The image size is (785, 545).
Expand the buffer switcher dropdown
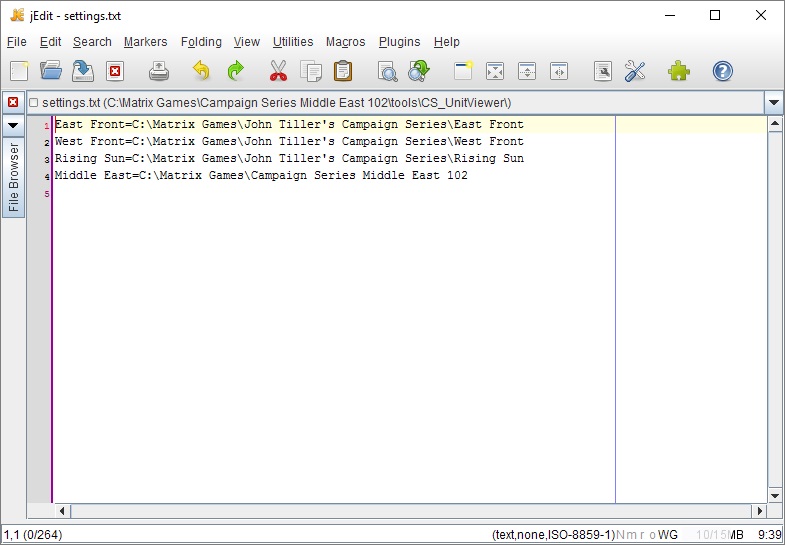(773, 103)
